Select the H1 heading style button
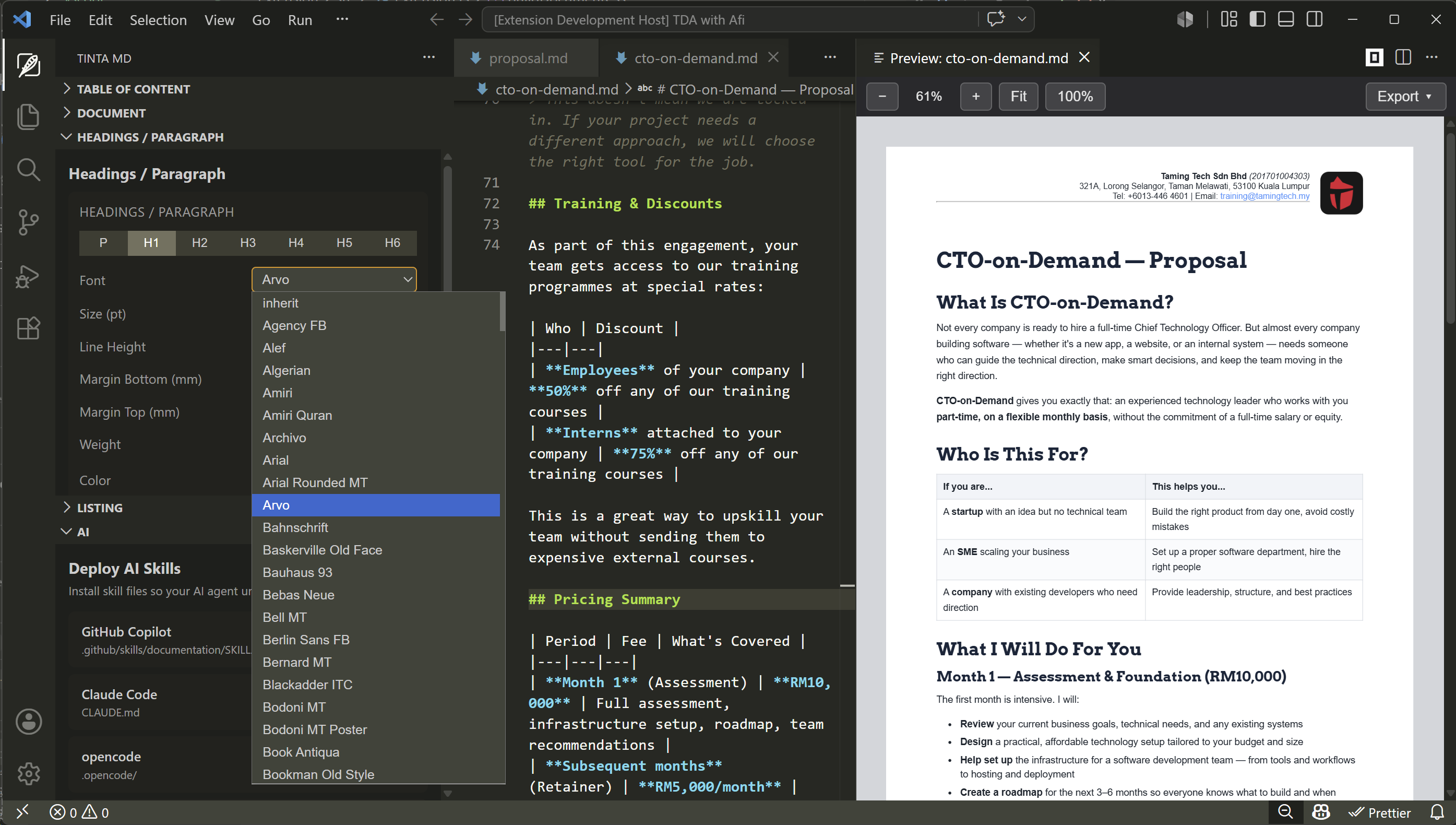Viewport: 1456px width, 825px height. 151,243
